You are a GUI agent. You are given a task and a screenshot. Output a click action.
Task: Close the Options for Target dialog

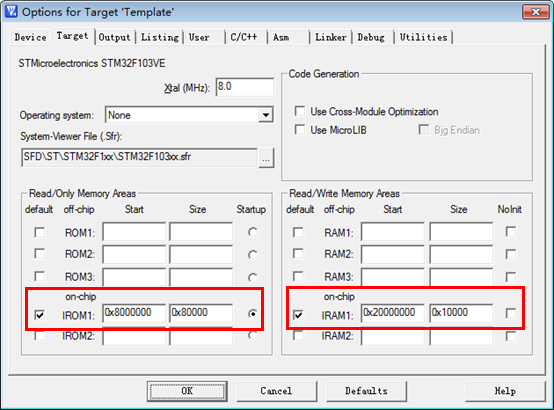pyautogui.click(x=536, y=12)
